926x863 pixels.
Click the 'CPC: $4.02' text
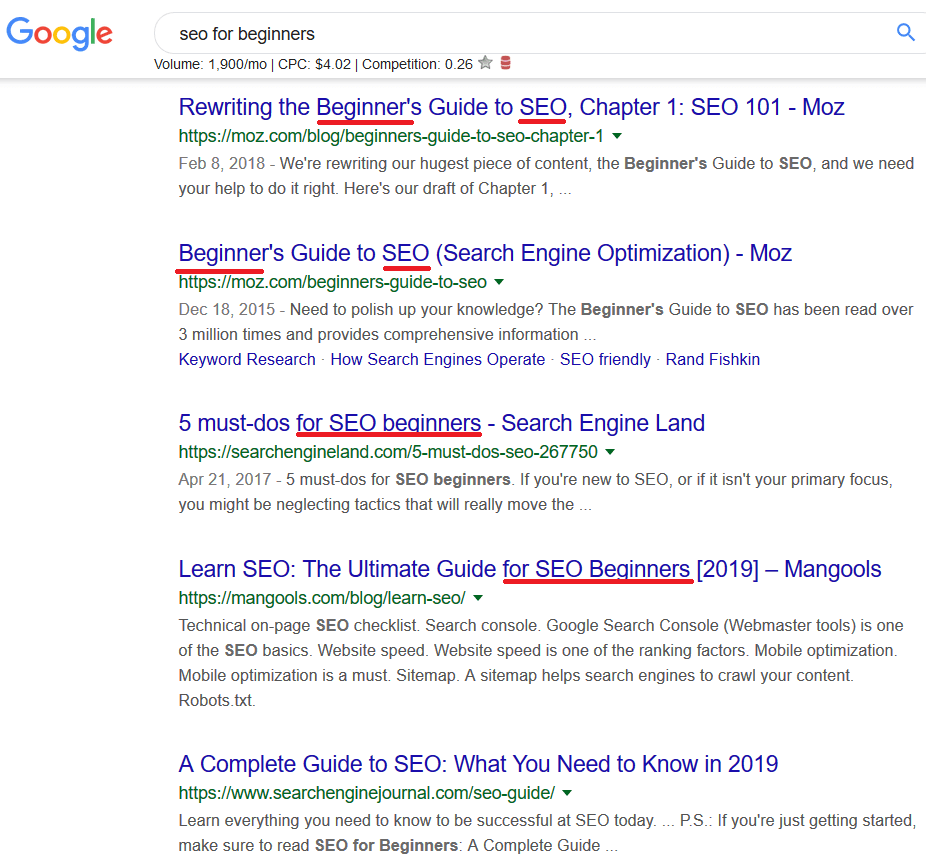click(x=314, y=64)
